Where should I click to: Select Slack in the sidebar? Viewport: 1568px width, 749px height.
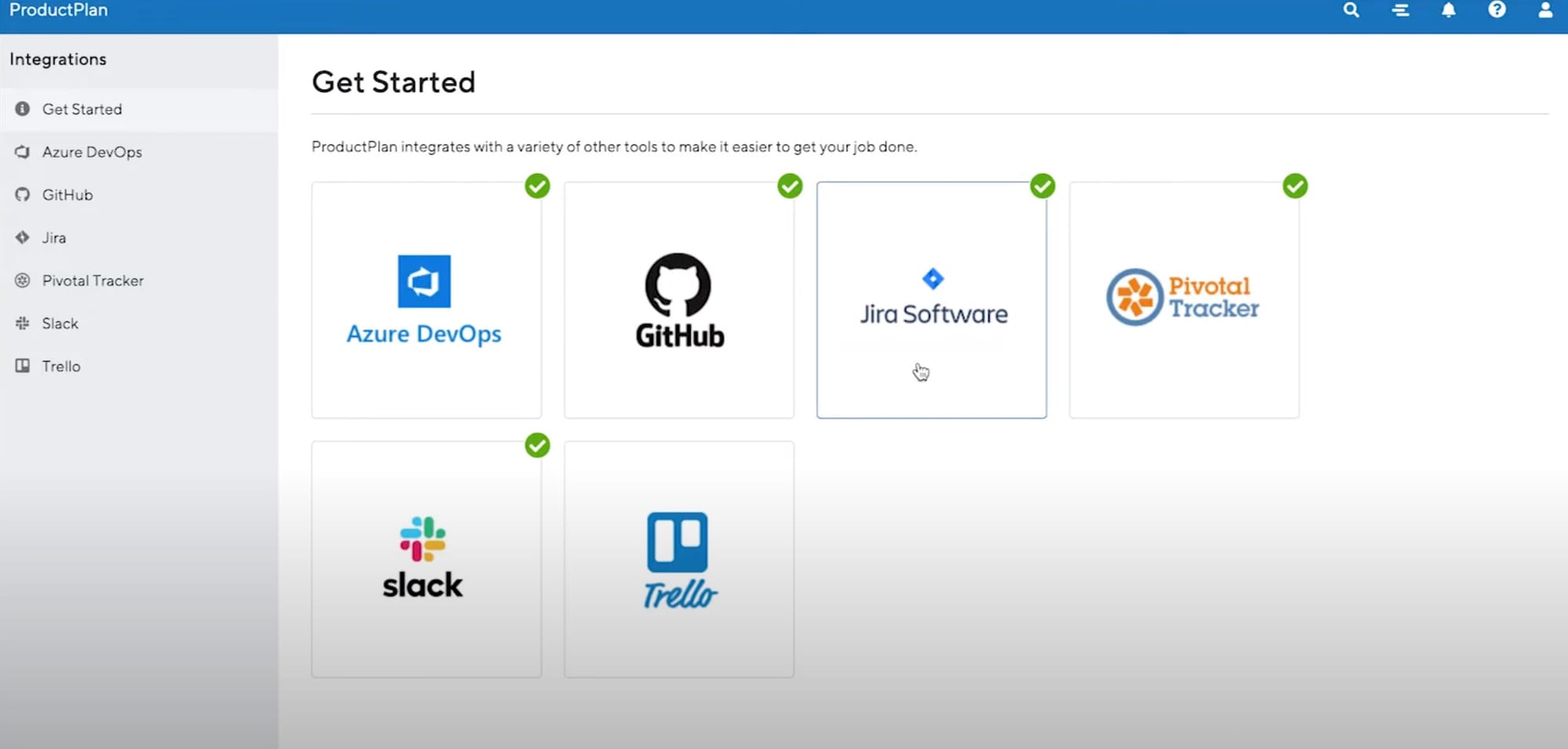pos(139,323)
